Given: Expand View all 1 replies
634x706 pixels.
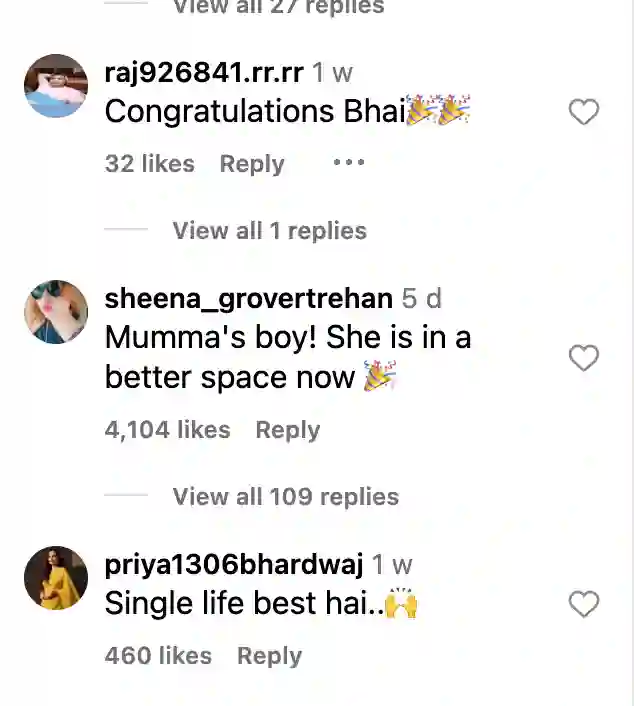Looking at the screenshot, I should point(269,231).
